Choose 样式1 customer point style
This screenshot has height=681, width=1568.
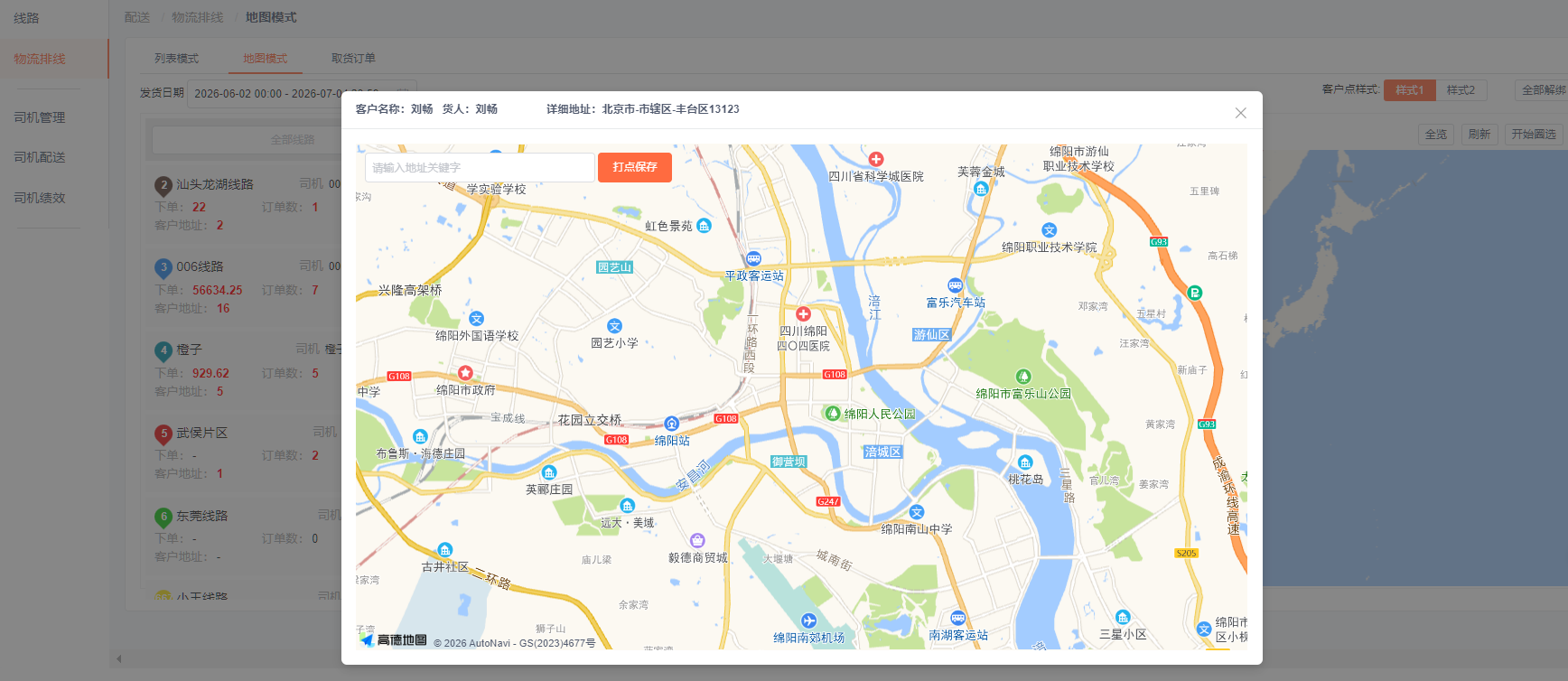tap(1409, 90)
